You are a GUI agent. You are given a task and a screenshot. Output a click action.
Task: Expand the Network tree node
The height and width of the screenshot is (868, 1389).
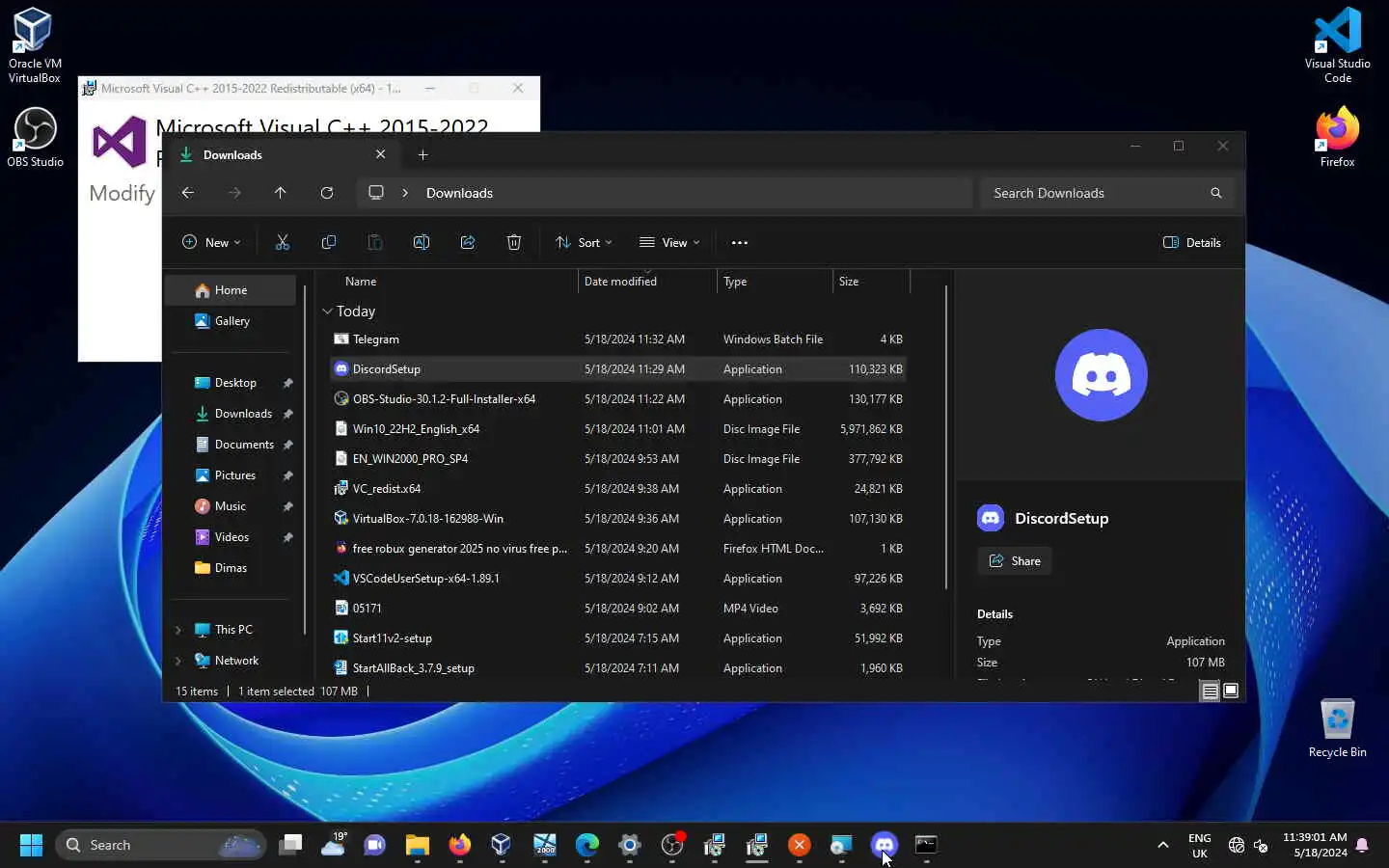tap(178, 661)
